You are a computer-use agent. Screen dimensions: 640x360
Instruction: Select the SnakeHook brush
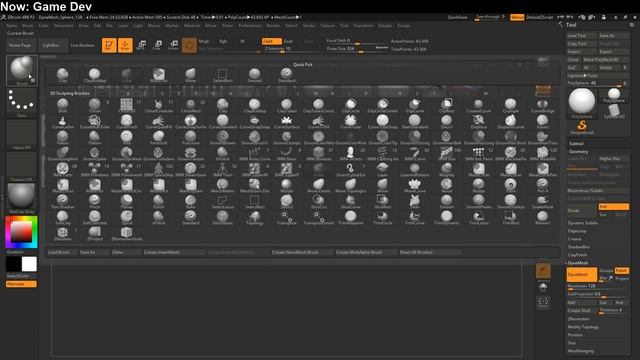542,202
